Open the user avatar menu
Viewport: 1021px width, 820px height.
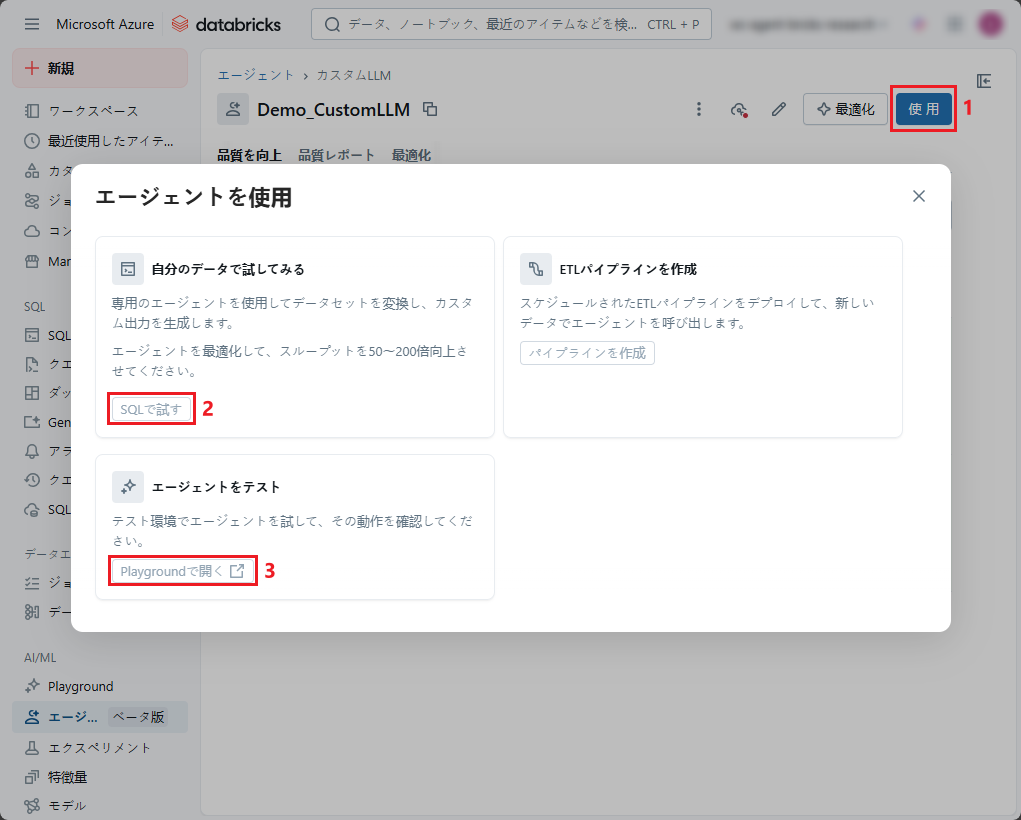tap(990, 24)
